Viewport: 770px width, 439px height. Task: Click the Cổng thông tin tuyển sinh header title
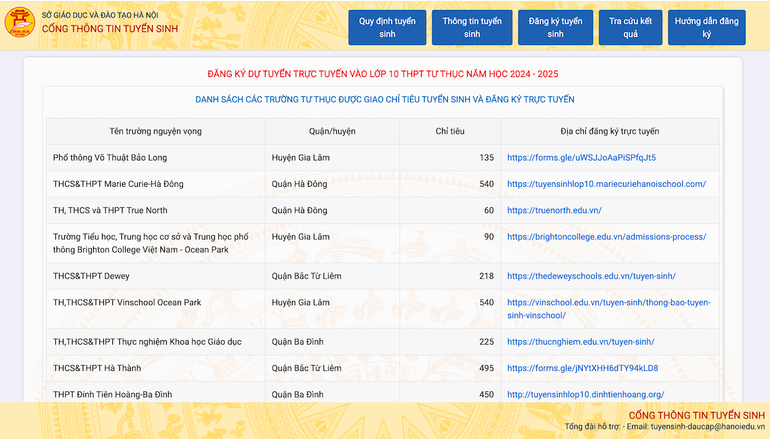point(104,30)
